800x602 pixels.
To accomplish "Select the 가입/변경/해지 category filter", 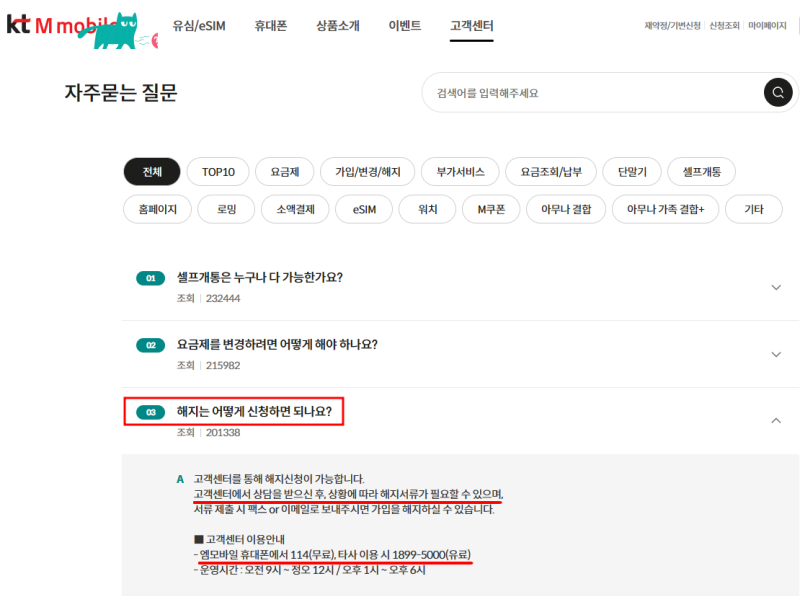I will (367, 172).
